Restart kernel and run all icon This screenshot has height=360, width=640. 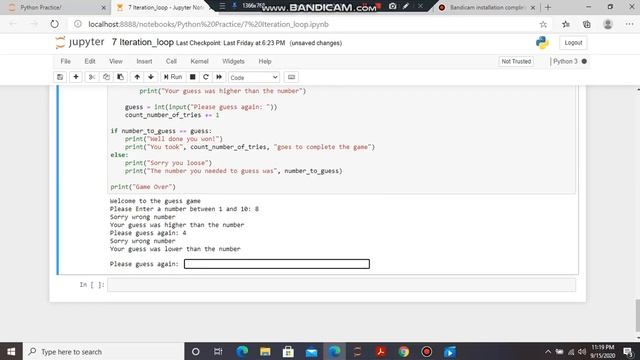pyautogui.click(x=219, y=77)
